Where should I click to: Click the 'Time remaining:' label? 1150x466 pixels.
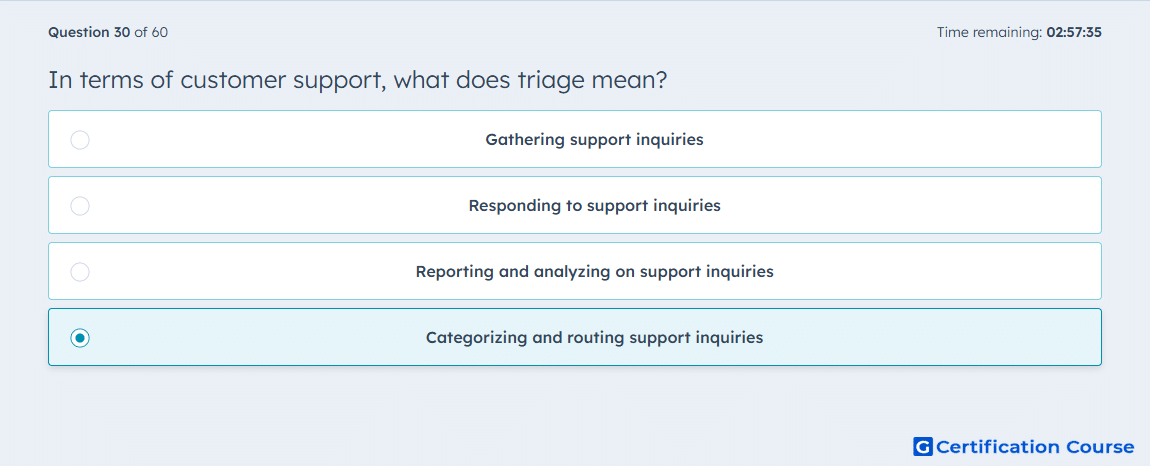(989, 32)
